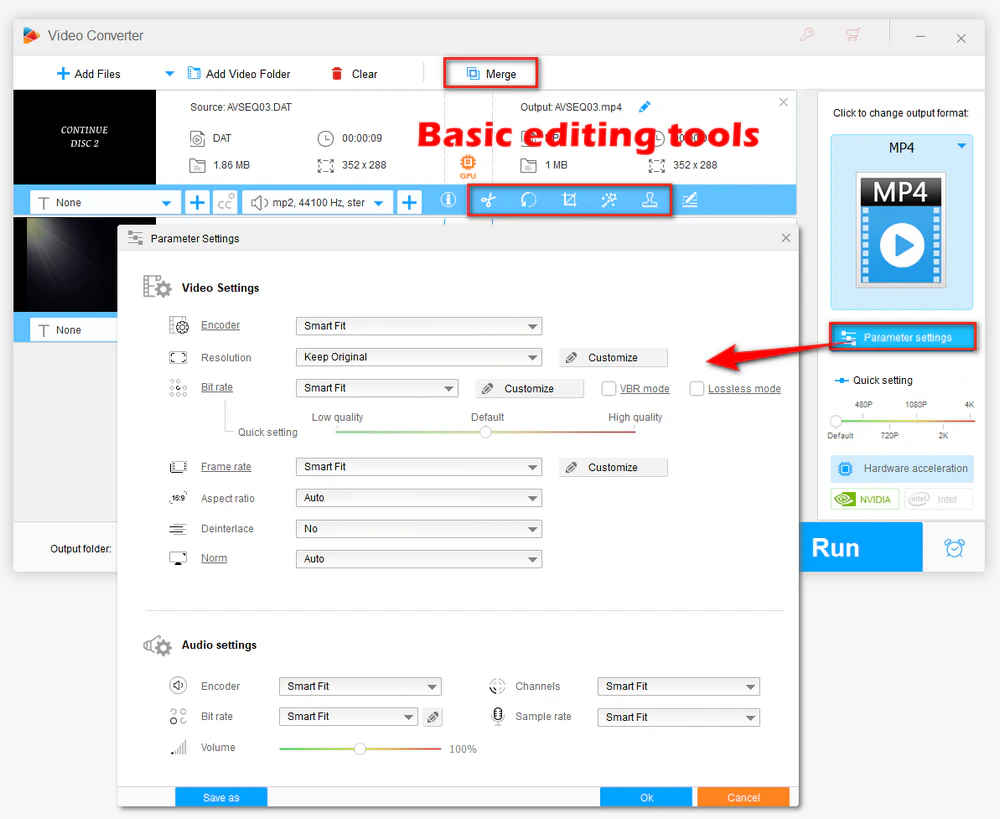Open the Add Files dropdown arrow
The image size is (1000, 819).
coord(170,73)
